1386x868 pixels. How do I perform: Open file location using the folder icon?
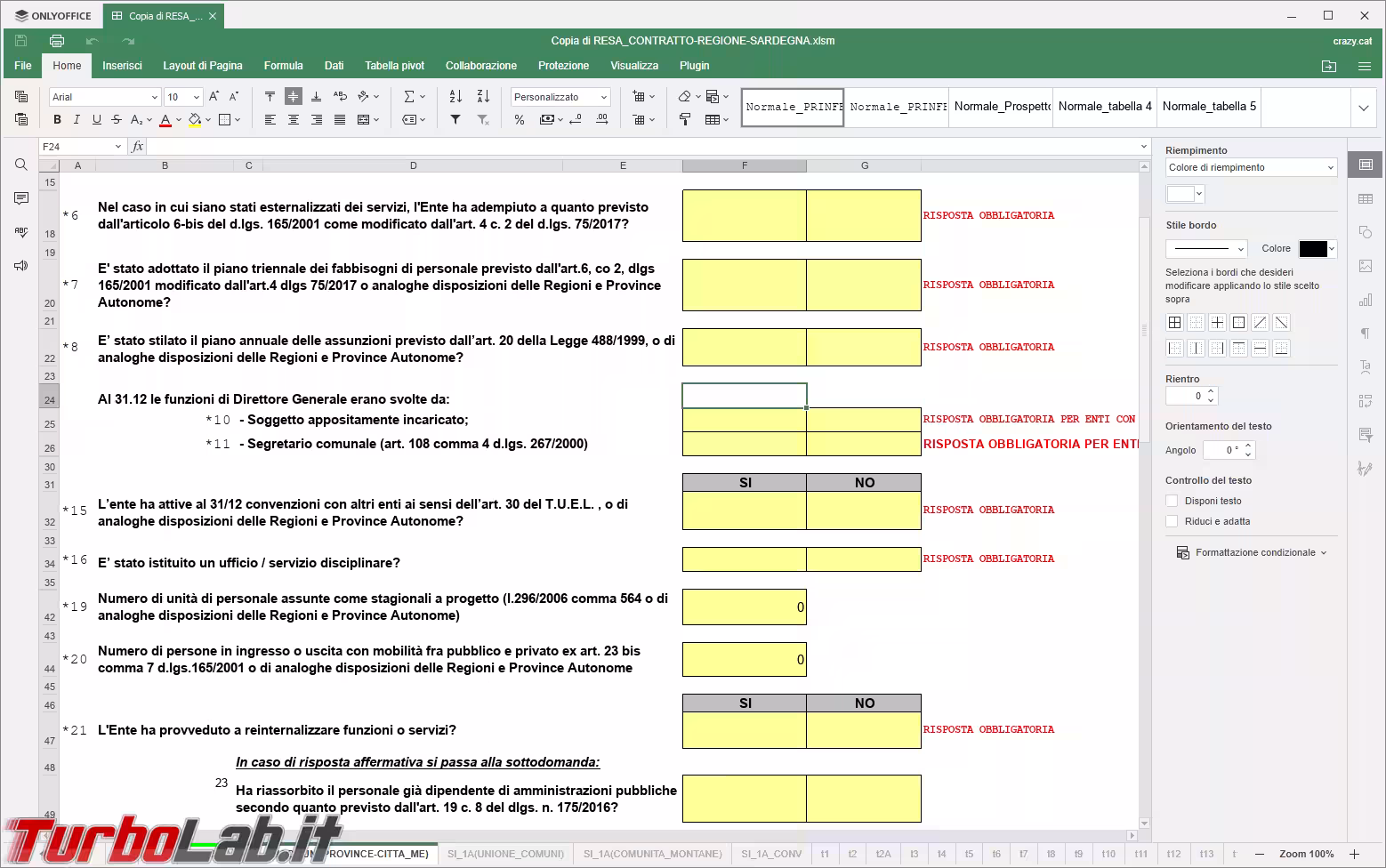1329,66
